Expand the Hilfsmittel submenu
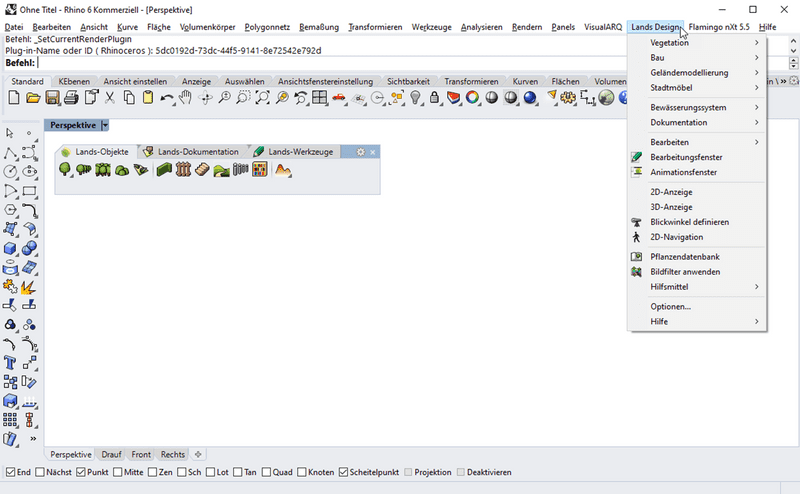The height and width of the screenshot is (494, 800). (x=697, y=286)
